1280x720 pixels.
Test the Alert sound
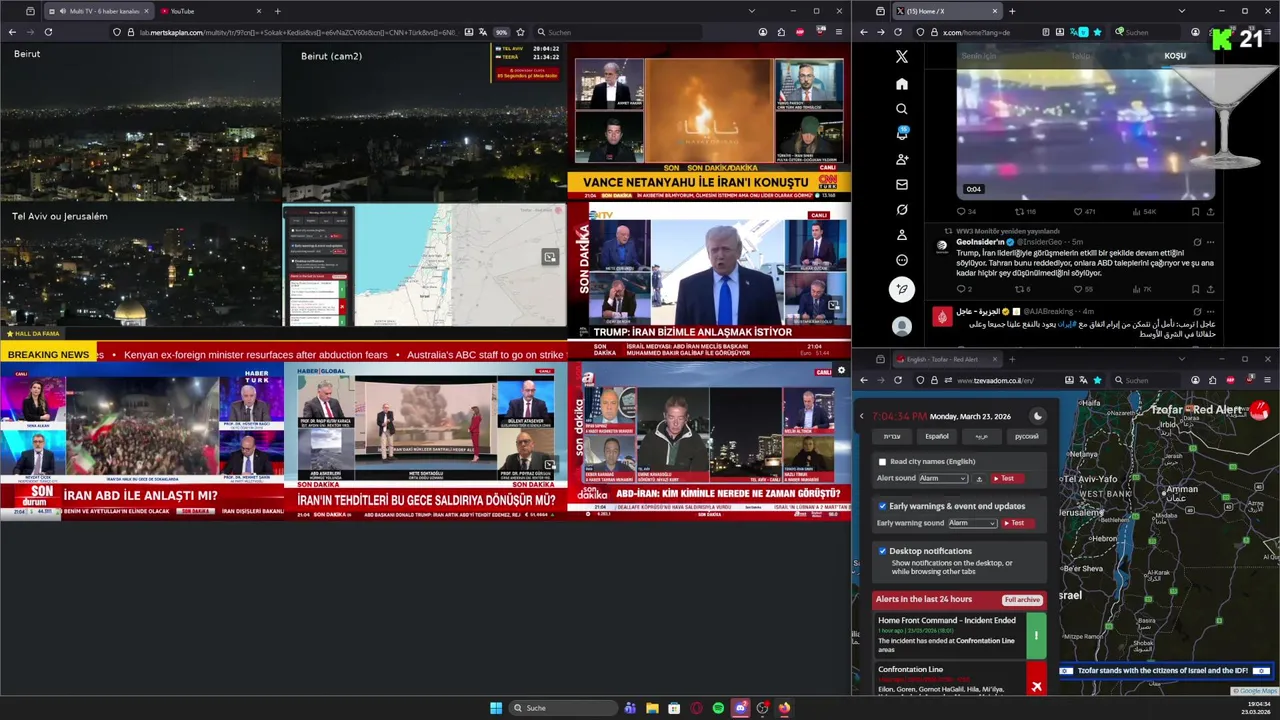[x=1009, y=479]
